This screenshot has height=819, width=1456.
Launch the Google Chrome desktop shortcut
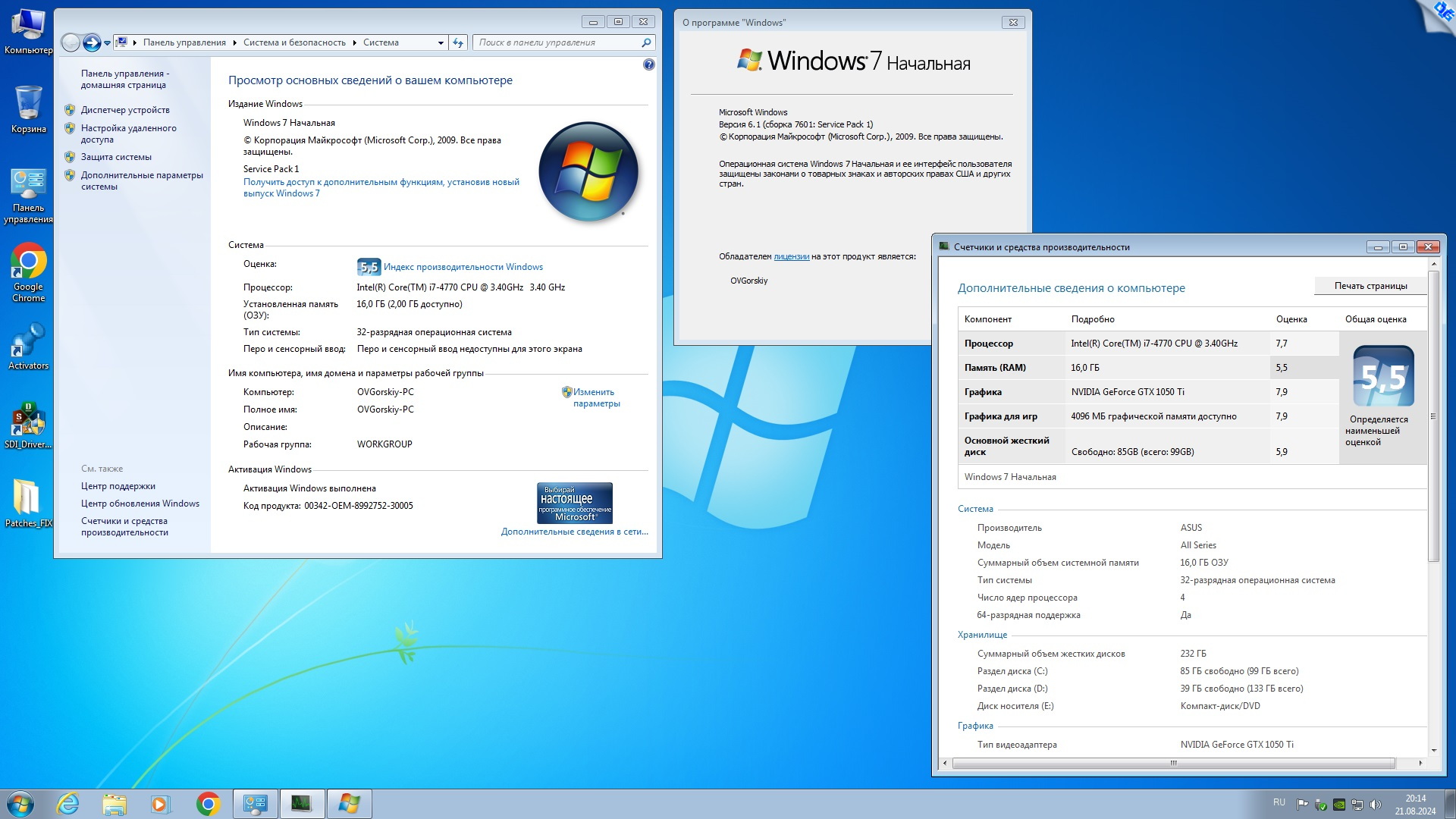click(28, 273)
